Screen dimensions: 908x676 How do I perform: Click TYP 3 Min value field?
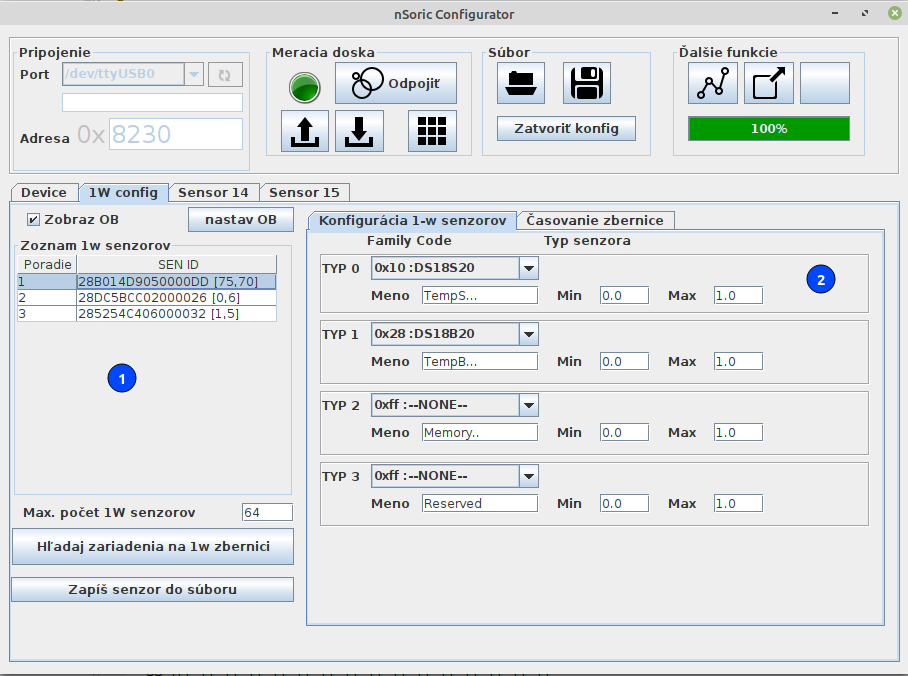[x=624, y=503]
